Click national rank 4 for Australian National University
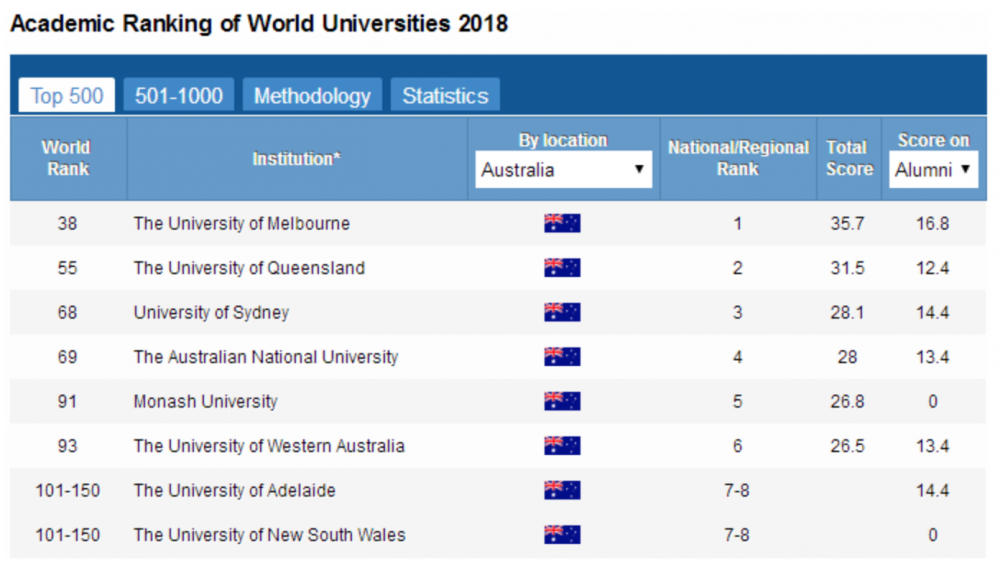Viewport: 1000px width, 577px height. coord(737,357)
